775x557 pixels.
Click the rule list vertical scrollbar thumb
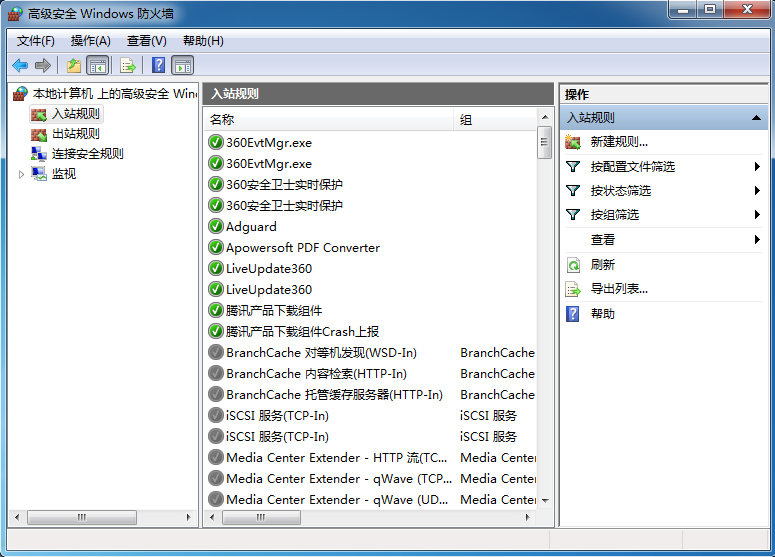pyautogui.click(x=545, y=142)
